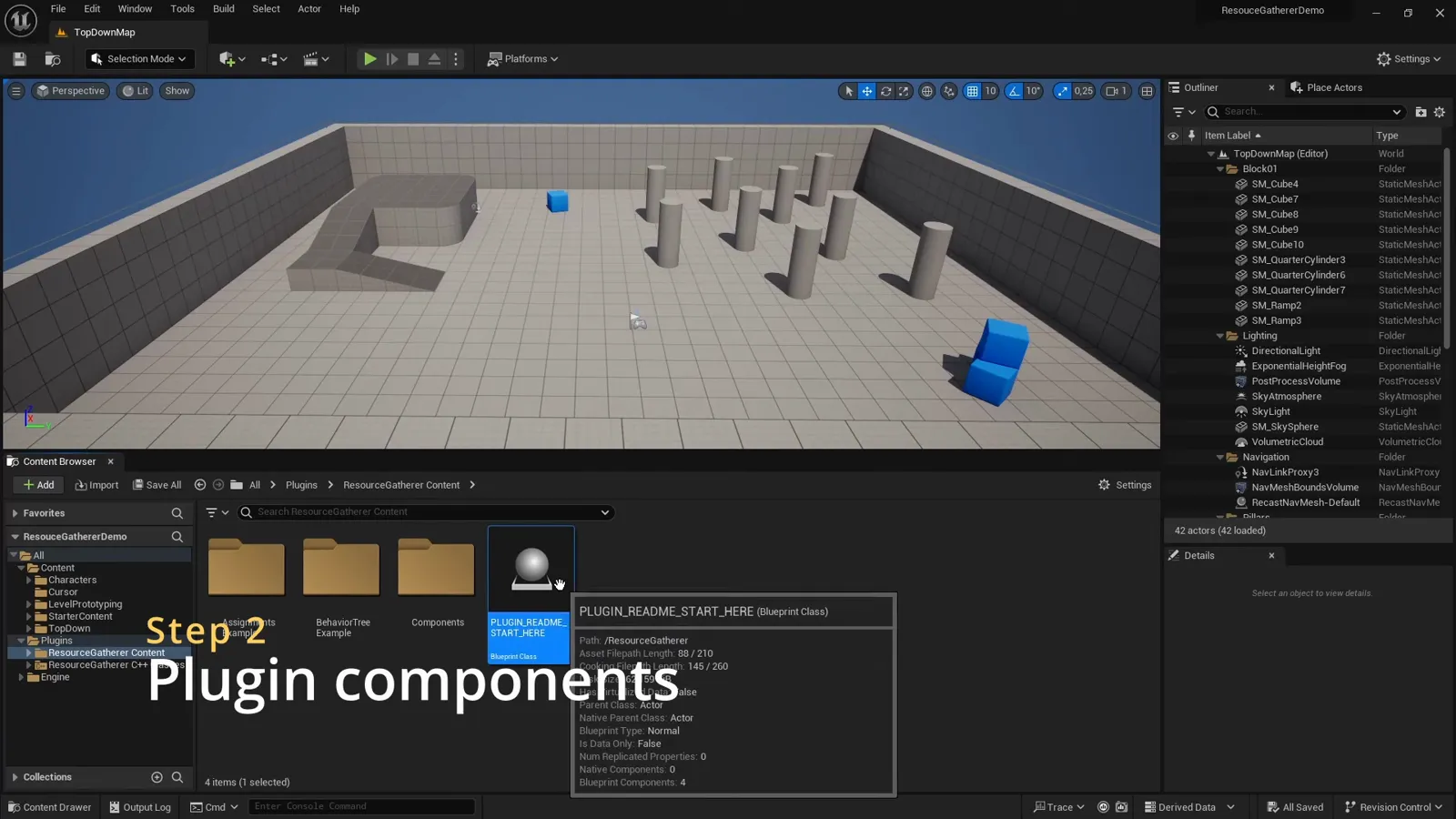Collapse the Block01 folder in Outliner

pos(1220,169)
